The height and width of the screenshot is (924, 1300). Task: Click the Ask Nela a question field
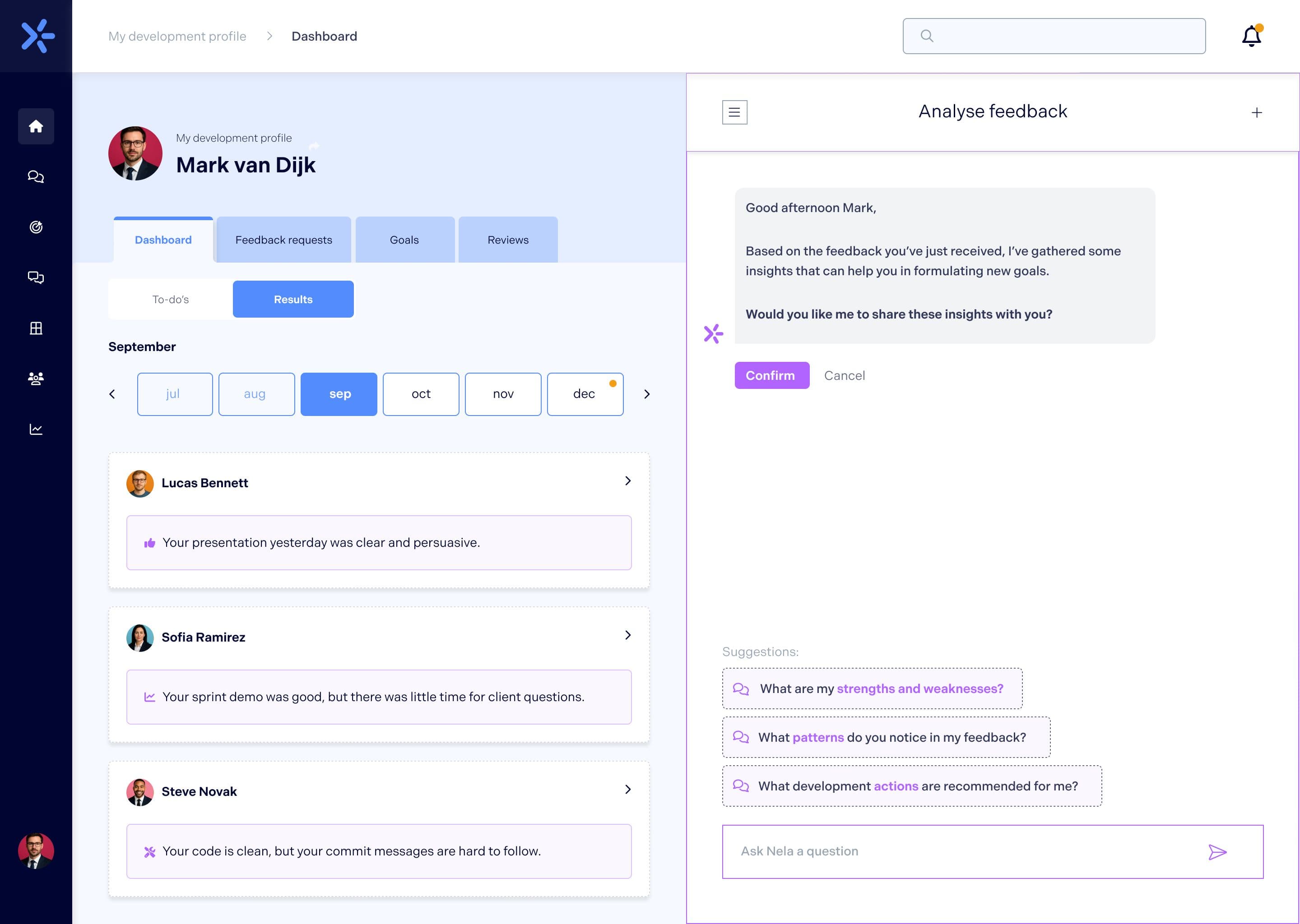click(x=968, y=851)
